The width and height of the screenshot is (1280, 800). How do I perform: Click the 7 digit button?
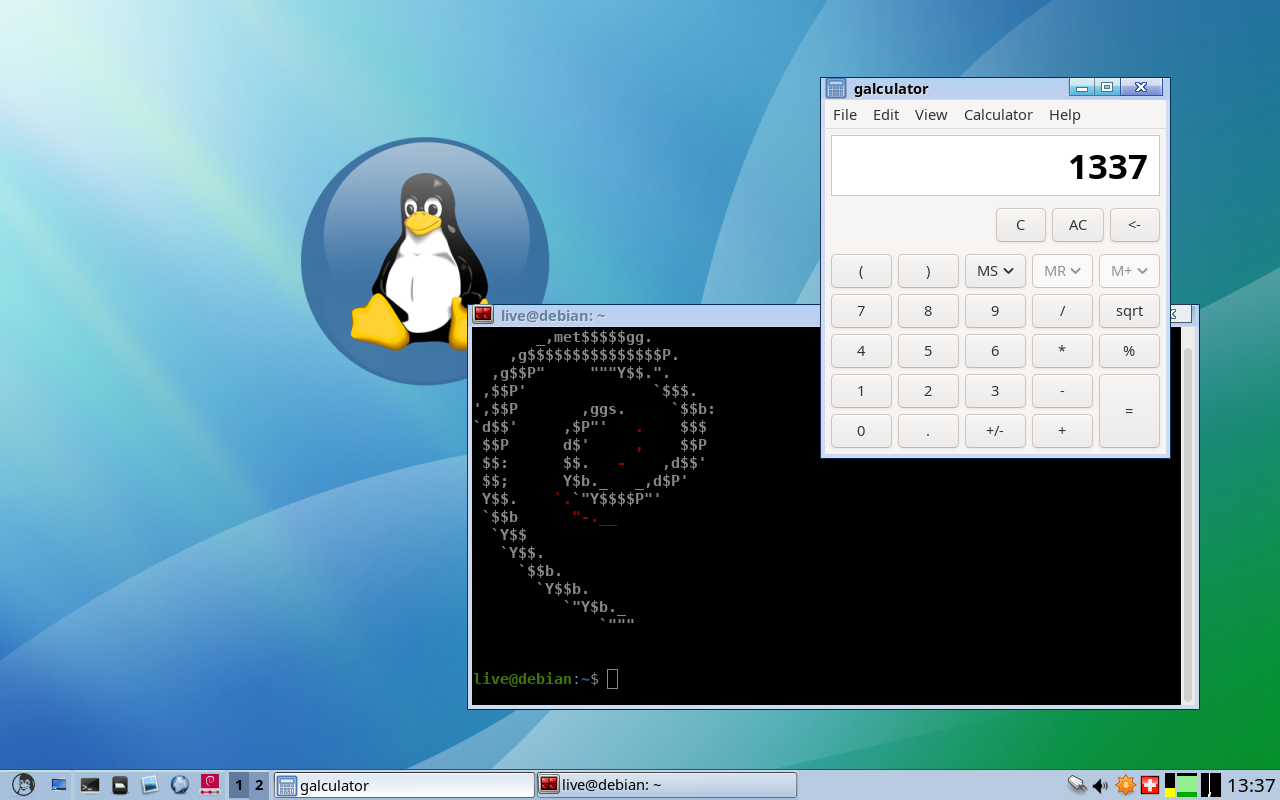click(x=861, y=311)
